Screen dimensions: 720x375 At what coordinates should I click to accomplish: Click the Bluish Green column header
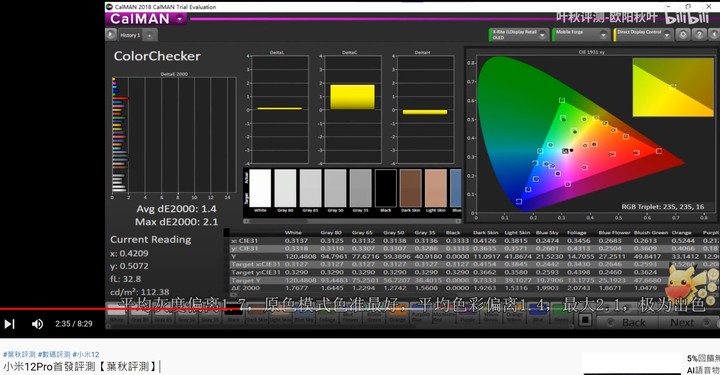(651, 232)
